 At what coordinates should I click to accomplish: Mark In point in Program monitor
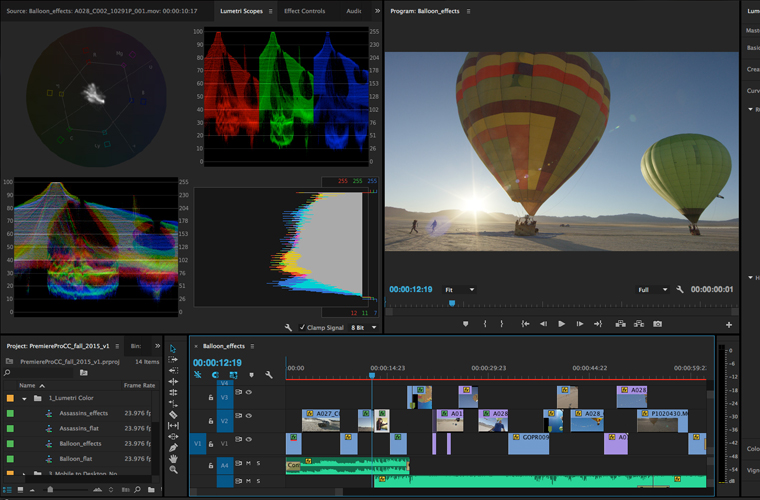pos(485,324)
